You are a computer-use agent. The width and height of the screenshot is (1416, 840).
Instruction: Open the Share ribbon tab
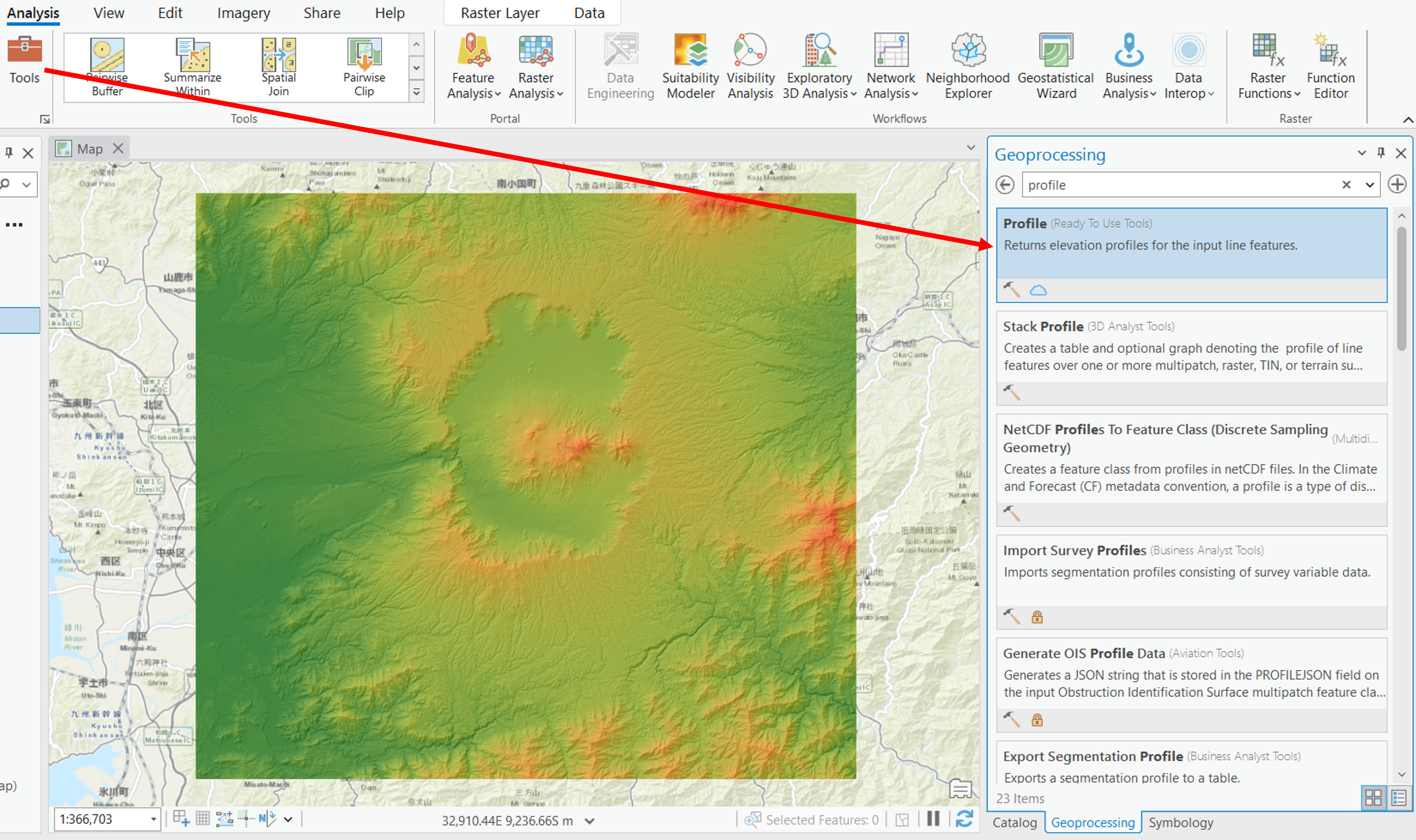(x=321, y=13)
